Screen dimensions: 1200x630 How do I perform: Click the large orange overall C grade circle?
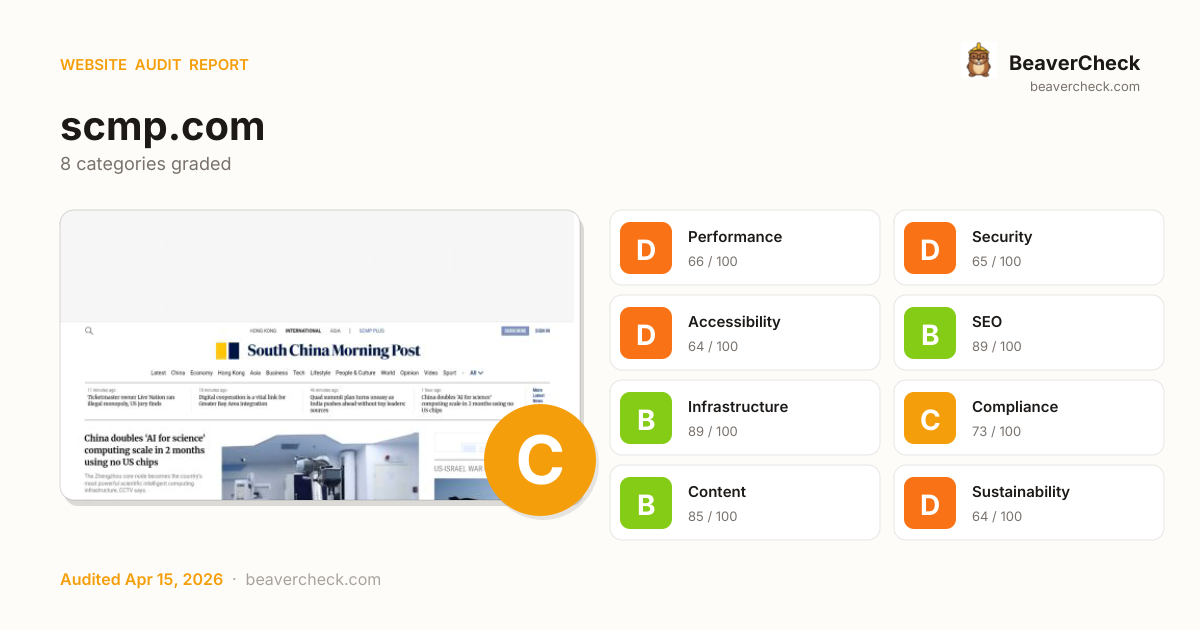coord(539,461)
